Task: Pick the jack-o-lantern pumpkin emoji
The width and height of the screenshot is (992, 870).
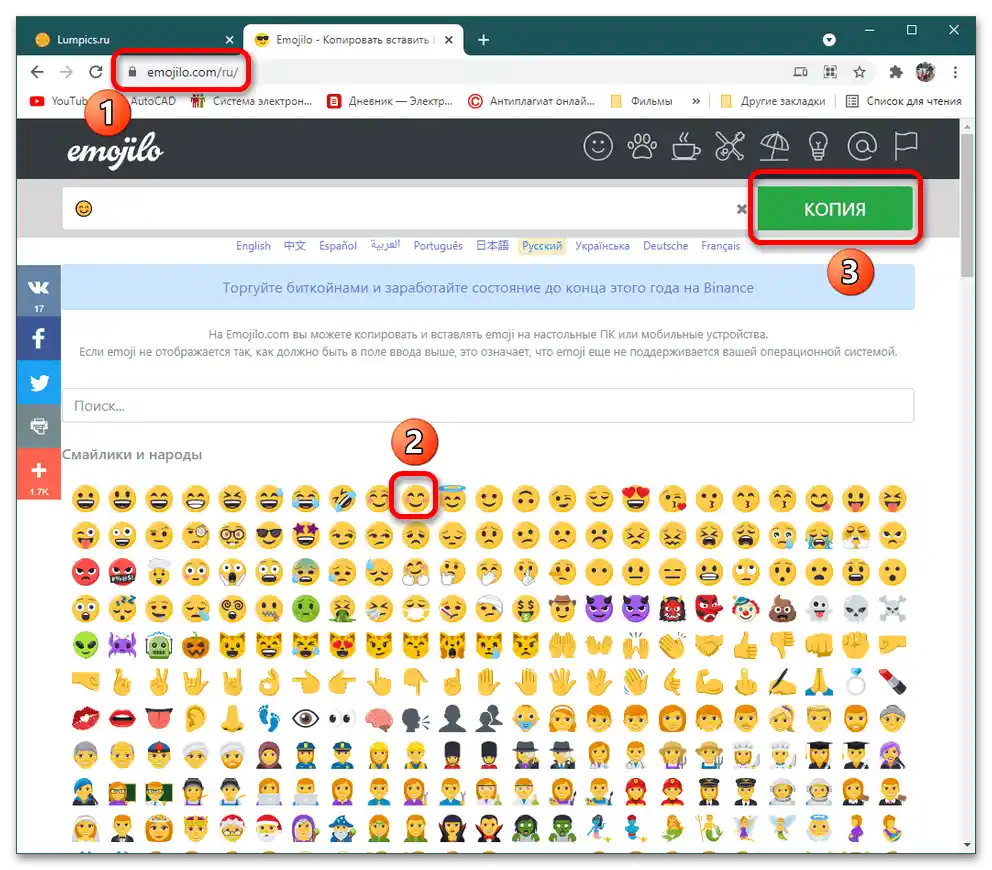Action: pos(195,645)
